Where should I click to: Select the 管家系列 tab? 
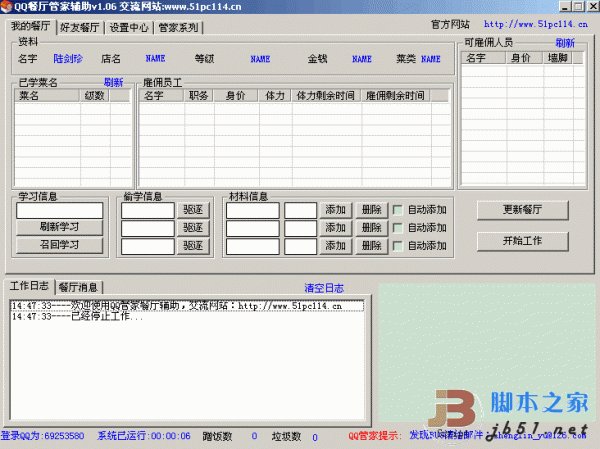[x=178, y=28]
